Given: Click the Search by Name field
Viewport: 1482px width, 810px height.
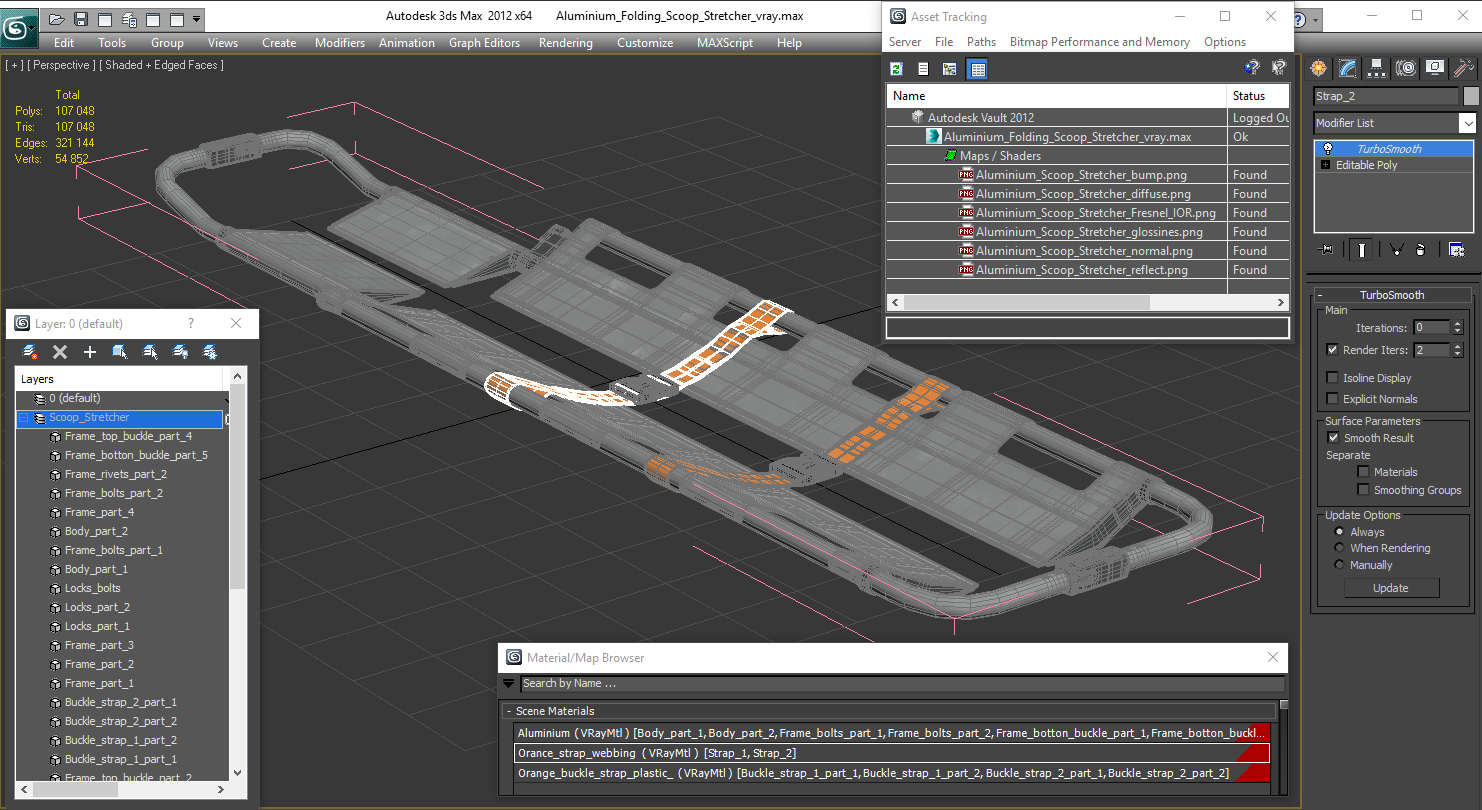Looking at the screenshot, I should 902,684.
